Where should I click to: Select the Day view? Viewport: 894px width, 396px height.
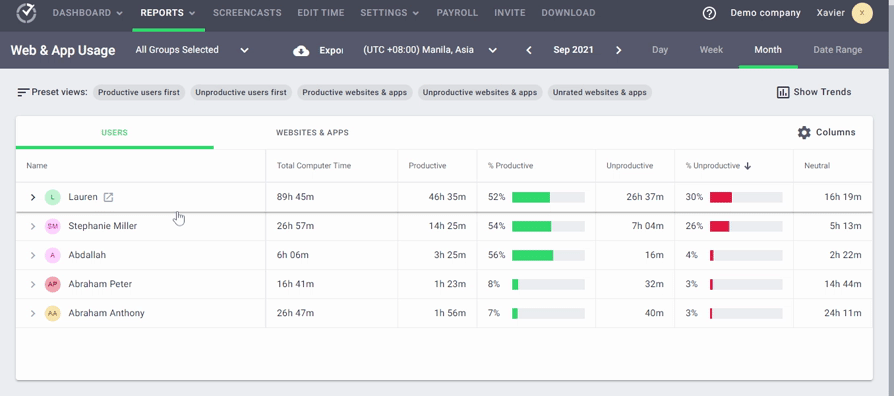click(660, 50)
